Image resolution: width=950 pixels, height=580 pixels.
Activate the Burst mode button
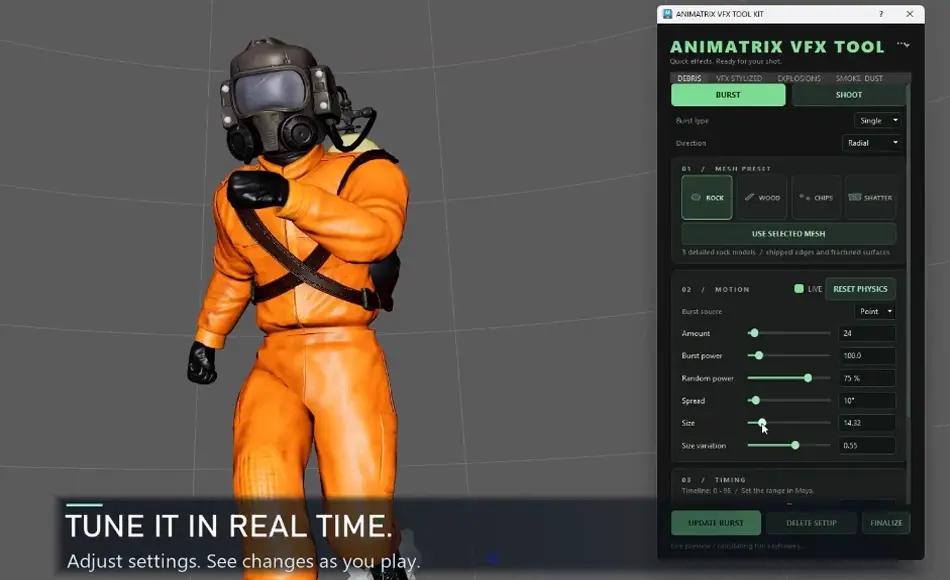pyautogui.click(x=728, y=95)
